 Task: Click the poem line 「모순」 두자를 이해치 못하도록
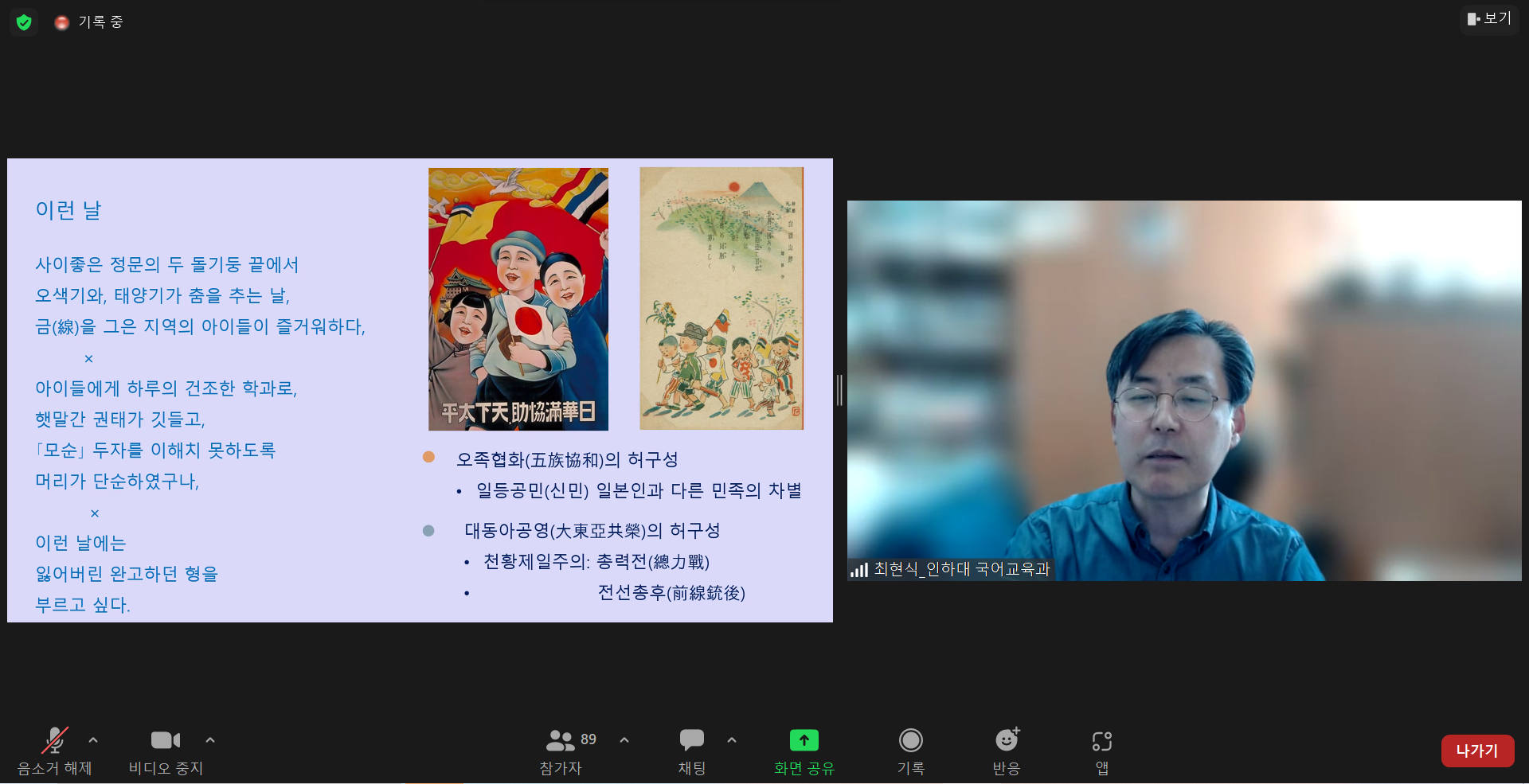pyautogui.click(x=155, y=451)
